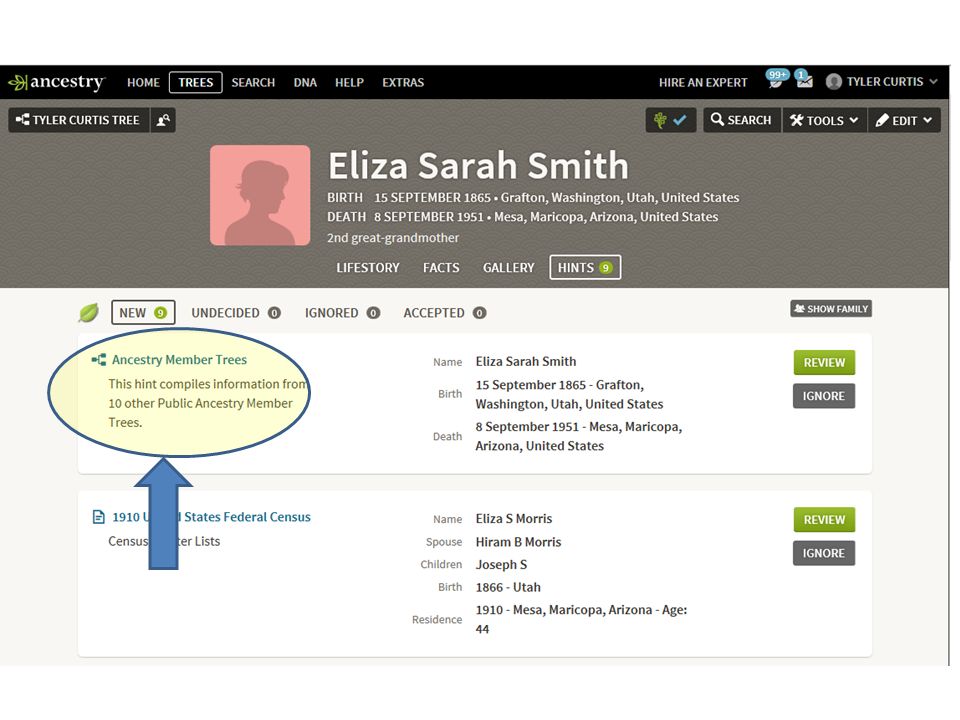Open the 1910 United States Federal Census link

tap(211, 517)
